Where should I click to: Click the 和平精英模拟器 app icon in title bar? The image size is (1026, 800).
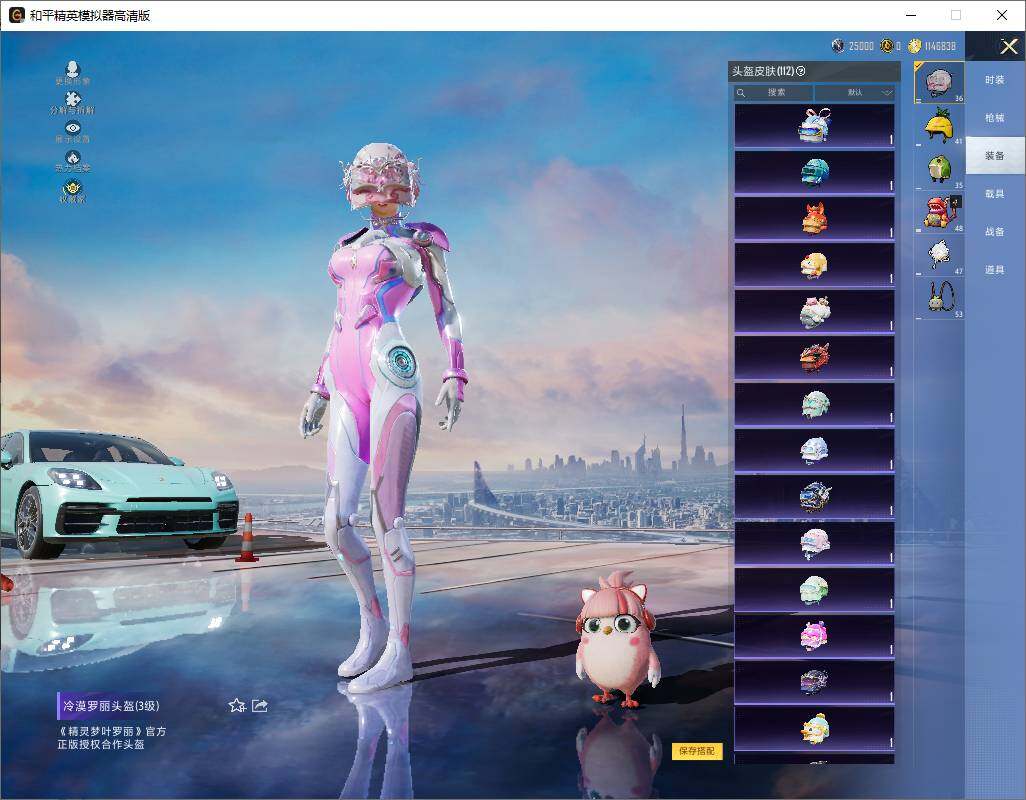[x=16, y=15]
